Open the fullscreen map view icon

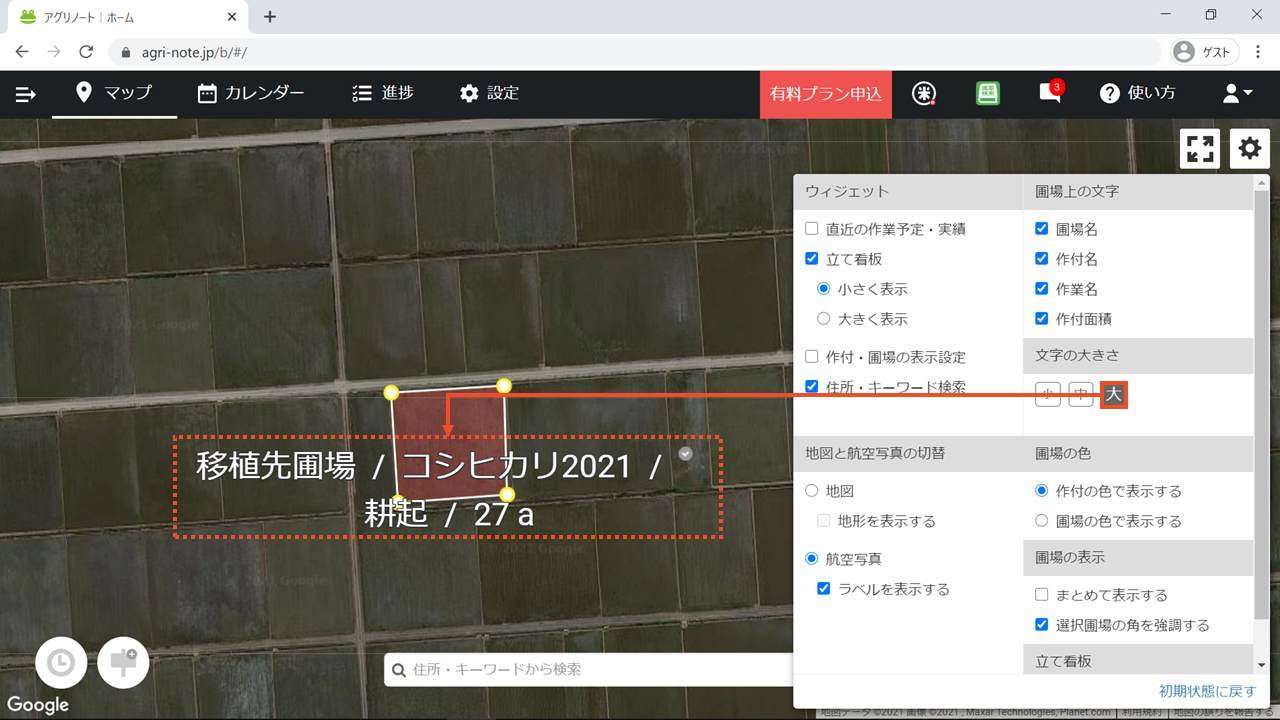pos(1200,148)
